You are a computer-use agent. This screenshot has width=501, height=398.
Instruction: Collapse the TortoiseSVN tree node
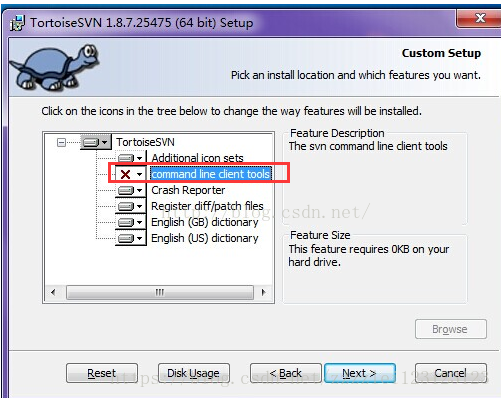(61, 143)
